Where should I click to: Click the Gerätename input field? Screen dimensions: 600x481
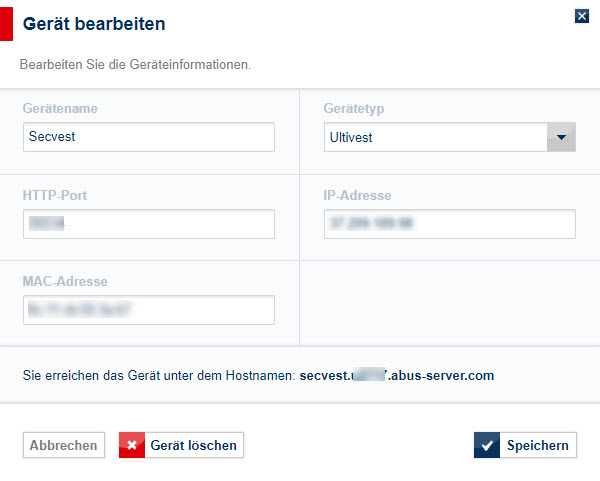148,137
